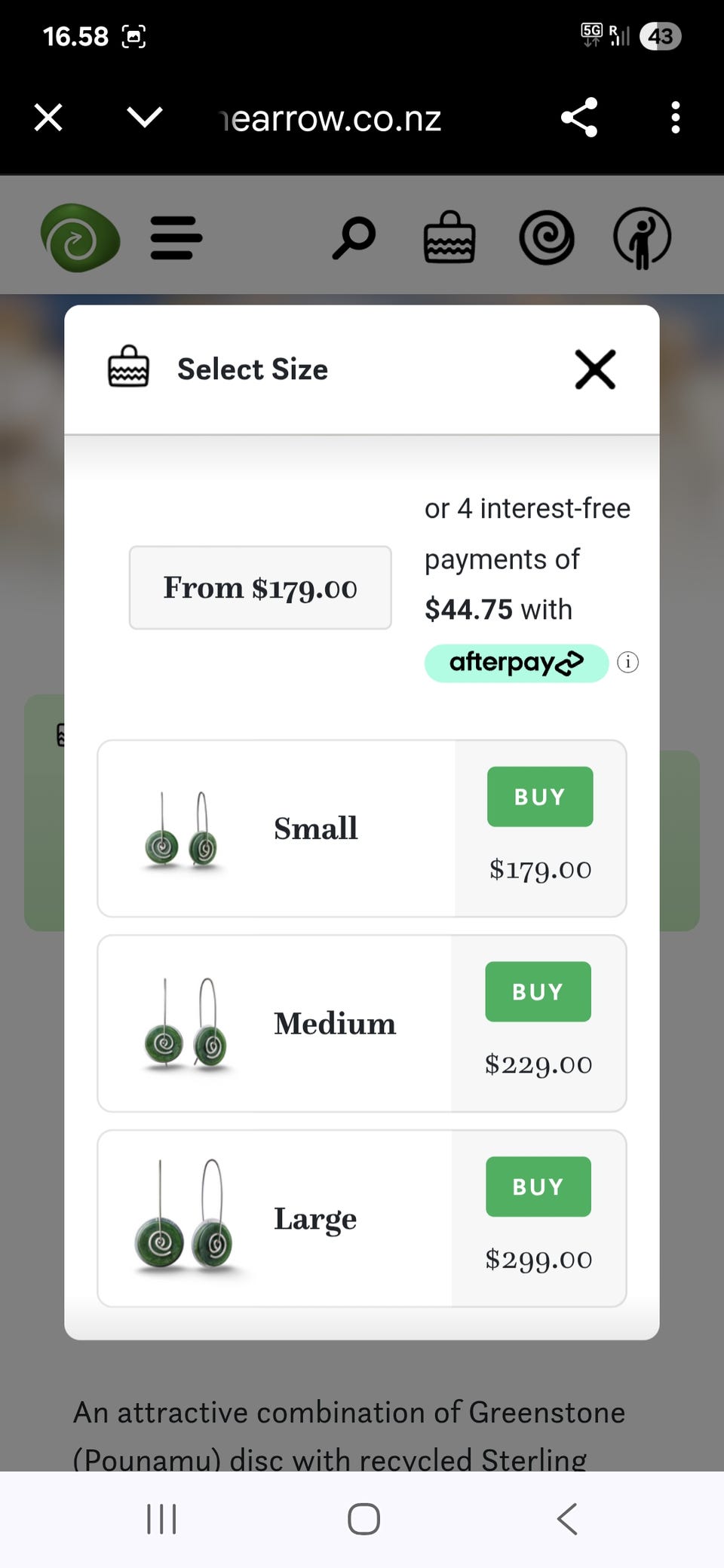Close the browser tab with X
The width and height of the screenshot is (724, 1568).
point(48,118)
